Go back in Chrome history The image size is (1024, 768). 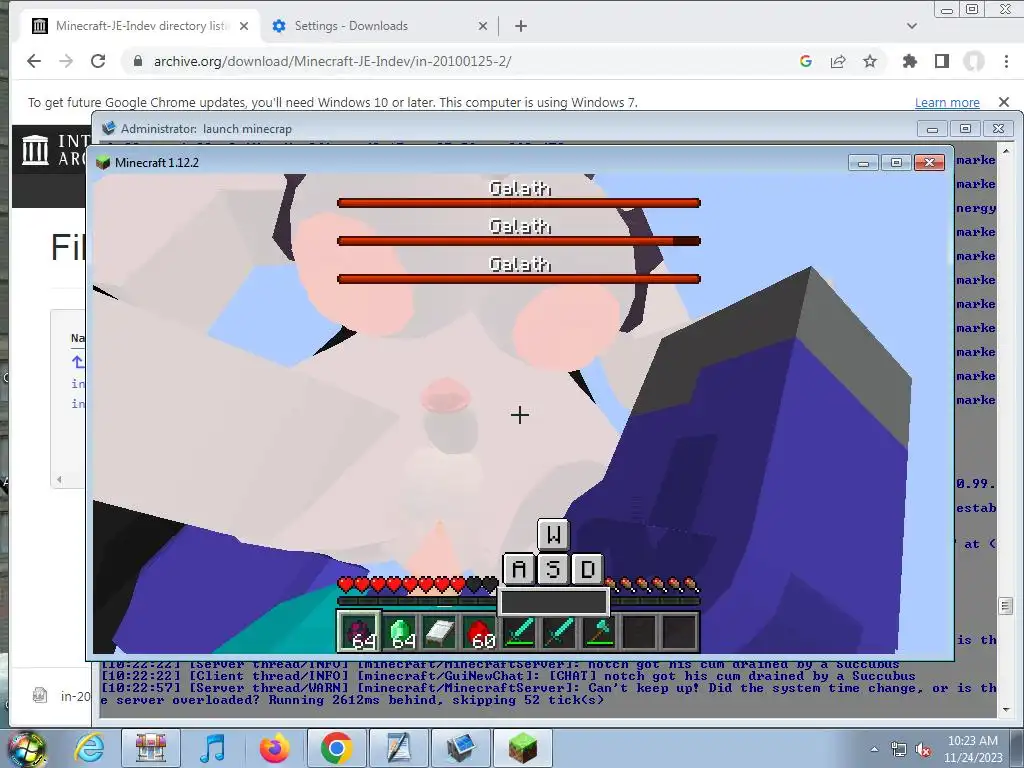(34, 61)
